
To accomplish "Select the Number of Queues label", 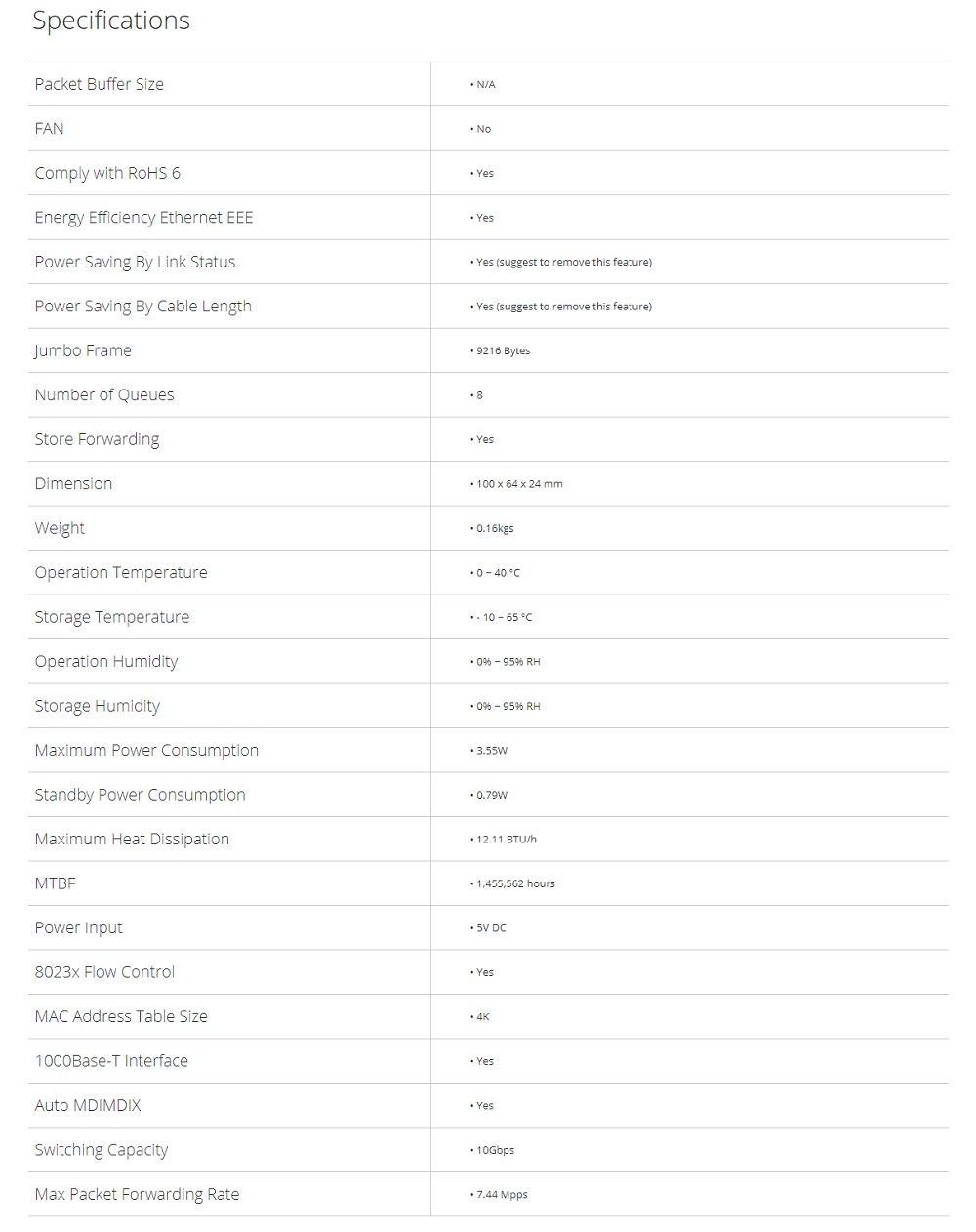I will [104, 395].
